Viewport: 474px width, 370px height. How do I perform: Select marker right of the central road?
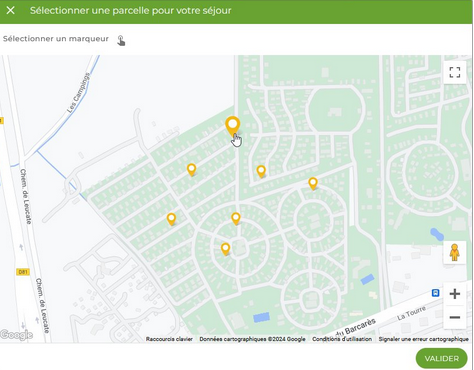(x=261, y=172)
